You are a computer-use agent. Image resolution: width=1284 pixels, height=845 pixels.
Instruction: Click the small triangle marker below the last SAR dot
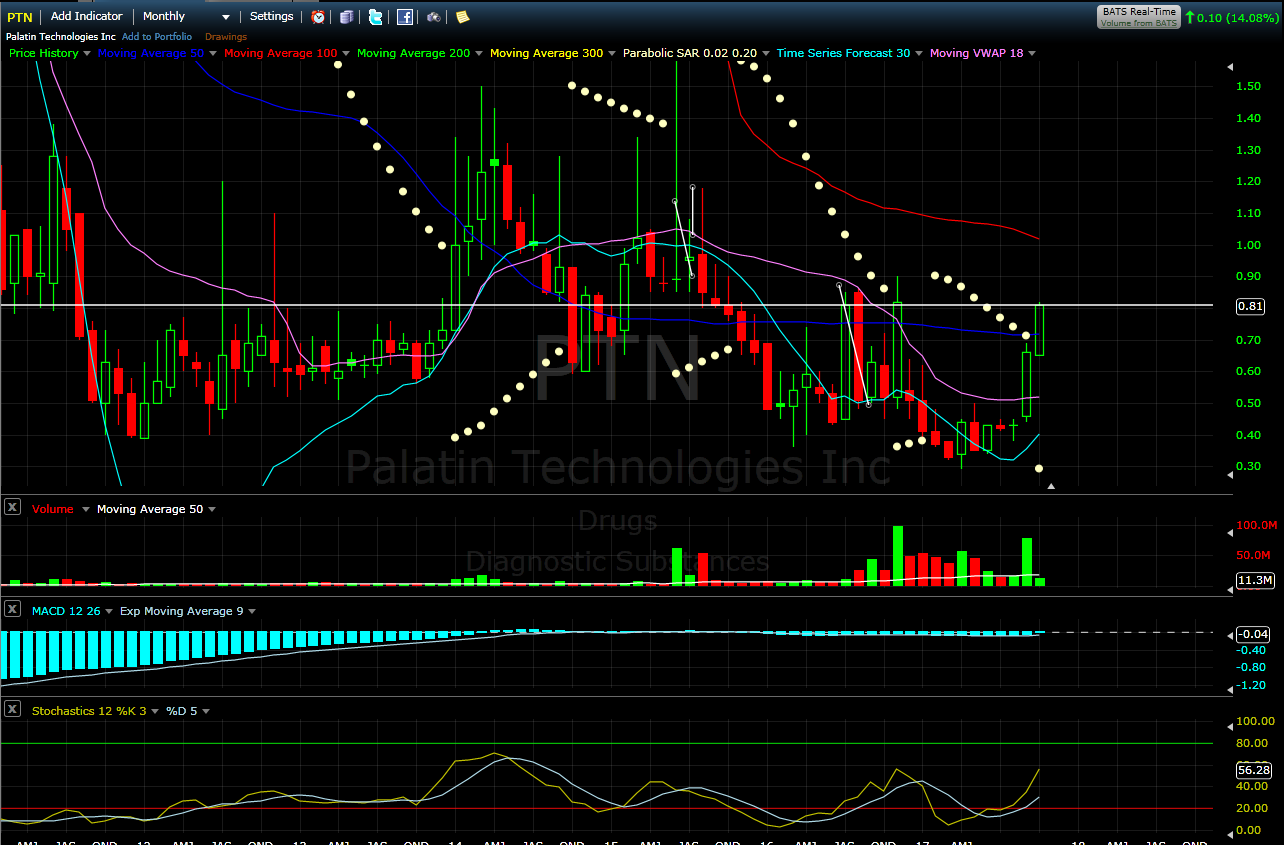[1051, 486]
